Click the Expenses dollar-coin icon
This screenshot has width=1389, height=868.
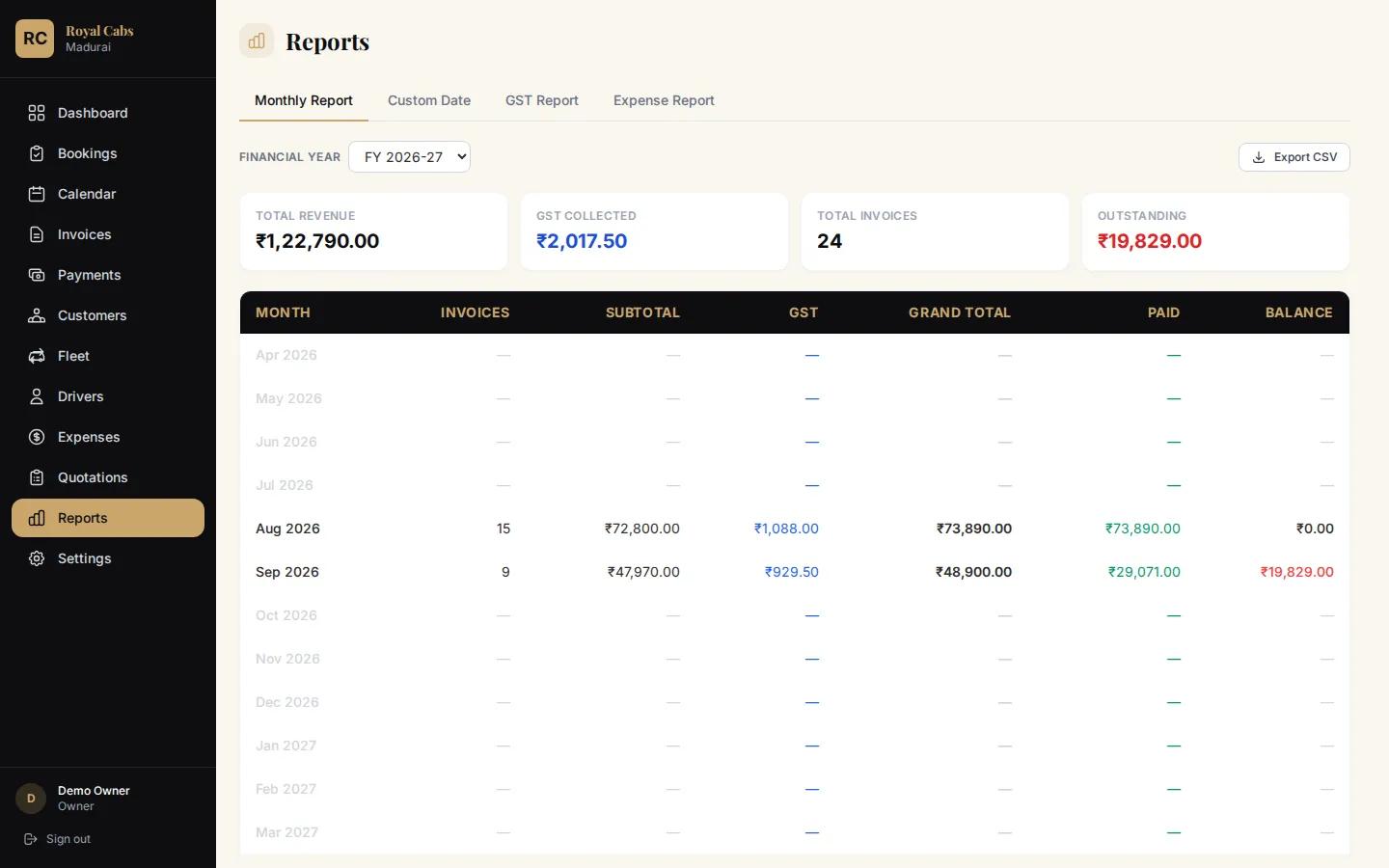point(37,437)
